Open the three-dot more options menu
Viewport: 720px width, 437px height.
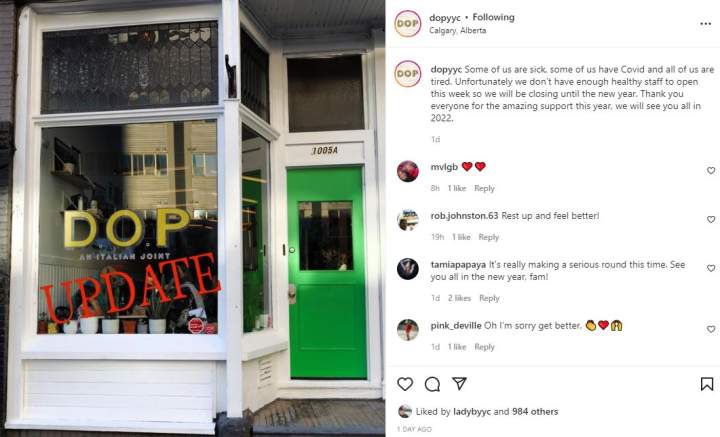tap(705, 24)
